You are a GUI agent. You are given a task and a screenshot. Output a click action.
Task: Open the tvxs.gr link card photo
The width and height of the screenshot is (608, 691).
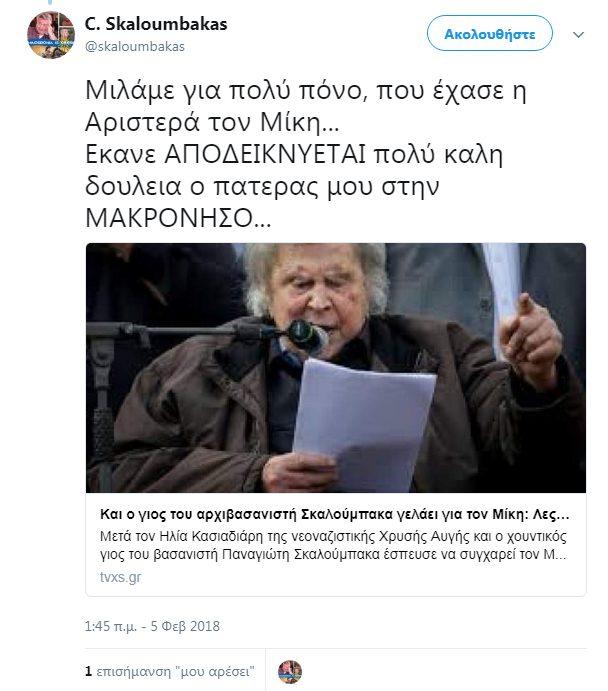point(336,368)
